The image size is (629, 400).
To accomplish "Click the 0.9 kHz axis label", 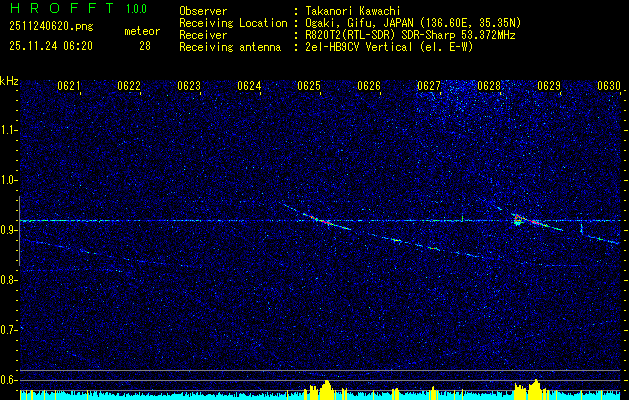I will [8, 230].
